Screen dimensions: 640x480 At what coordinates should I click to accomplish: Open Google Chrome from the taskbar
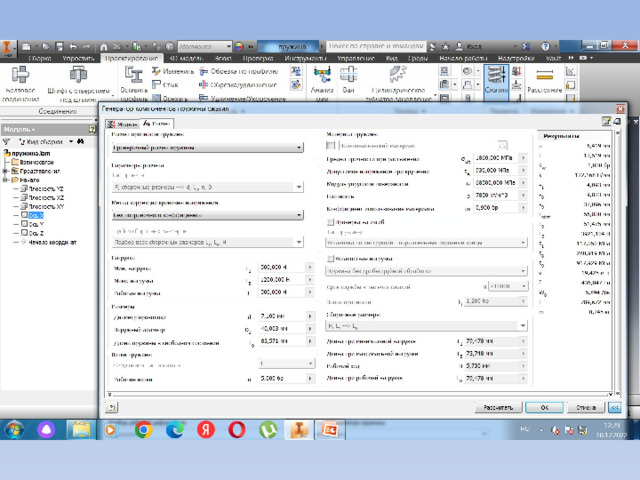coord(143,429)
